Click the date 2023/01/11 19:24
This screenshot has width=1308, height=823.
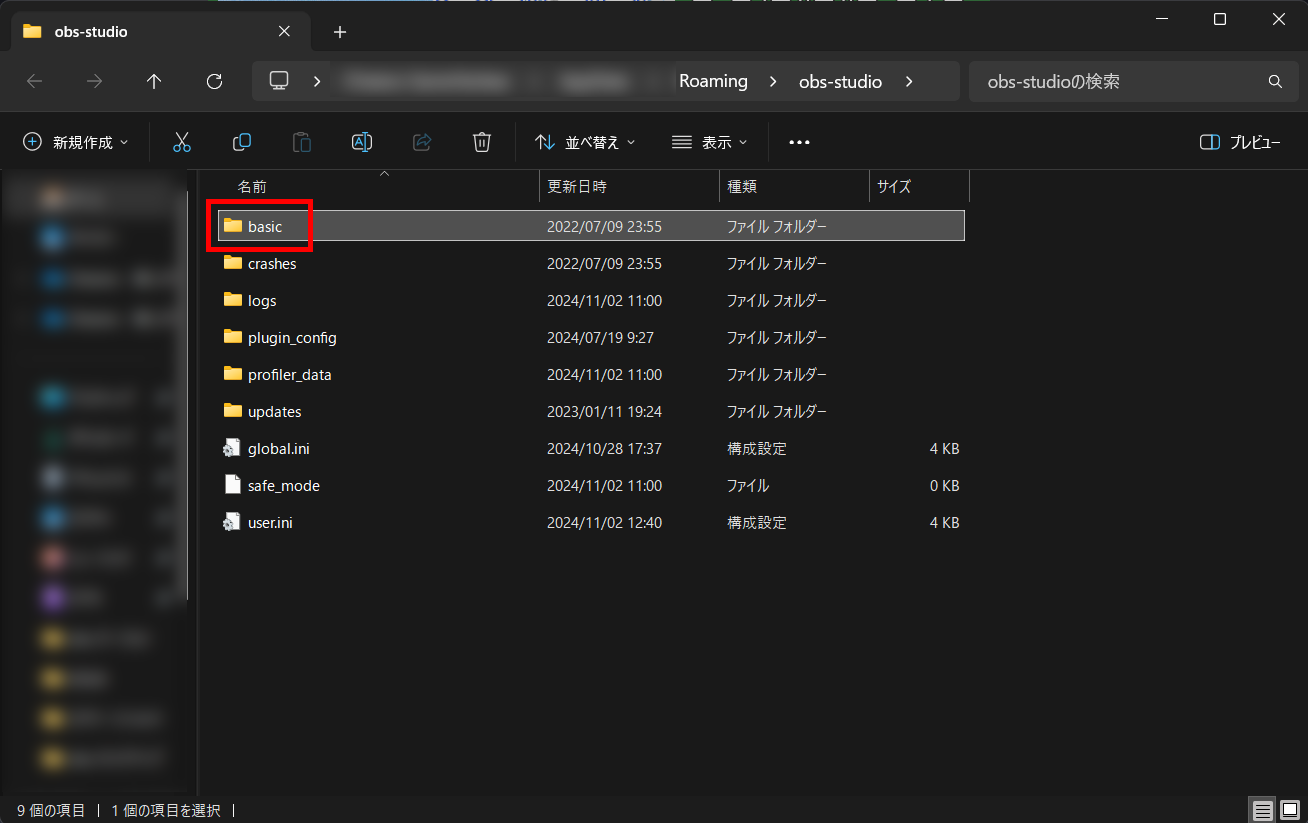click(x=604, y=412)
